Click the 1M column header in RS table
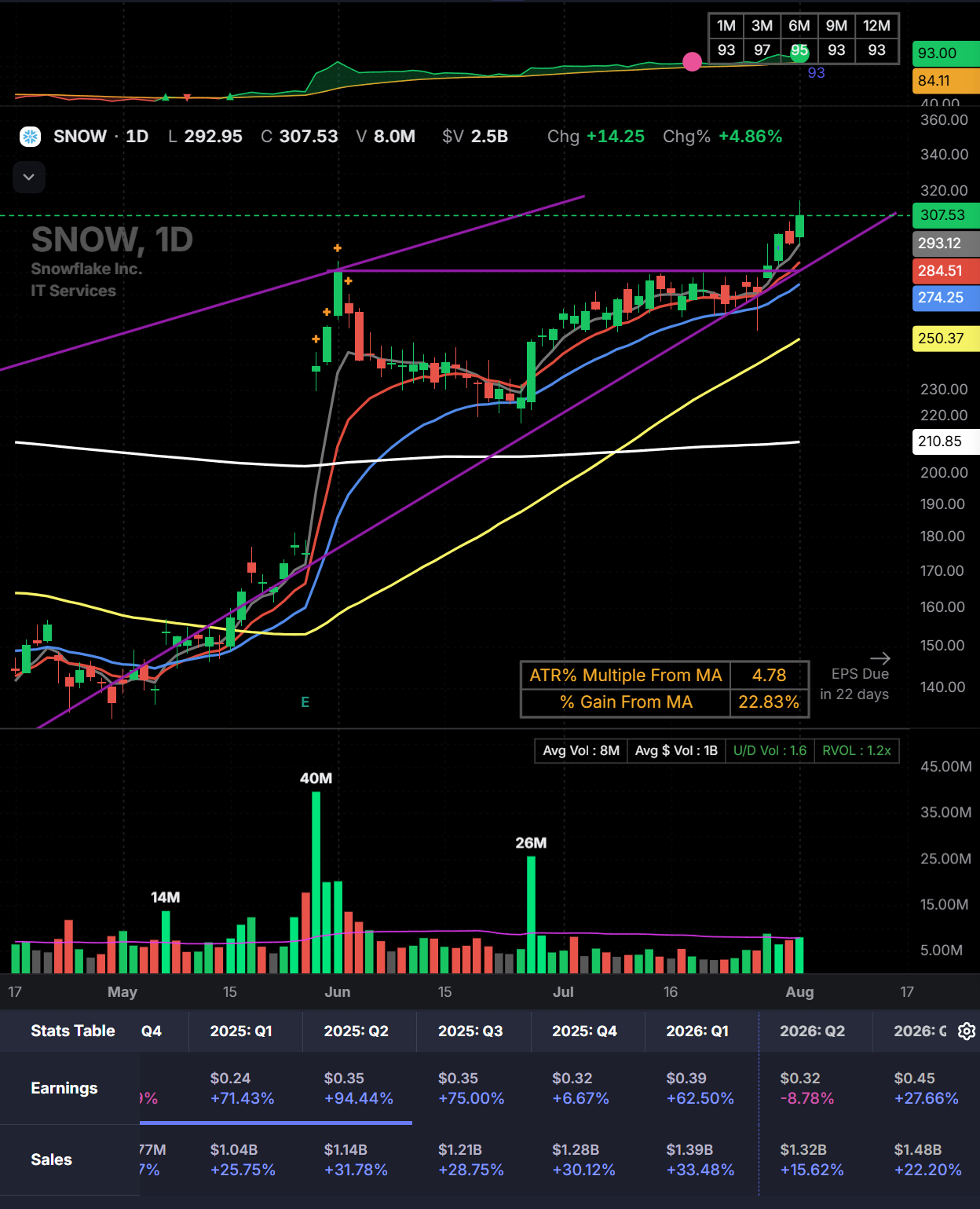This screenshot has width=980, height=1209. (726, 25)
